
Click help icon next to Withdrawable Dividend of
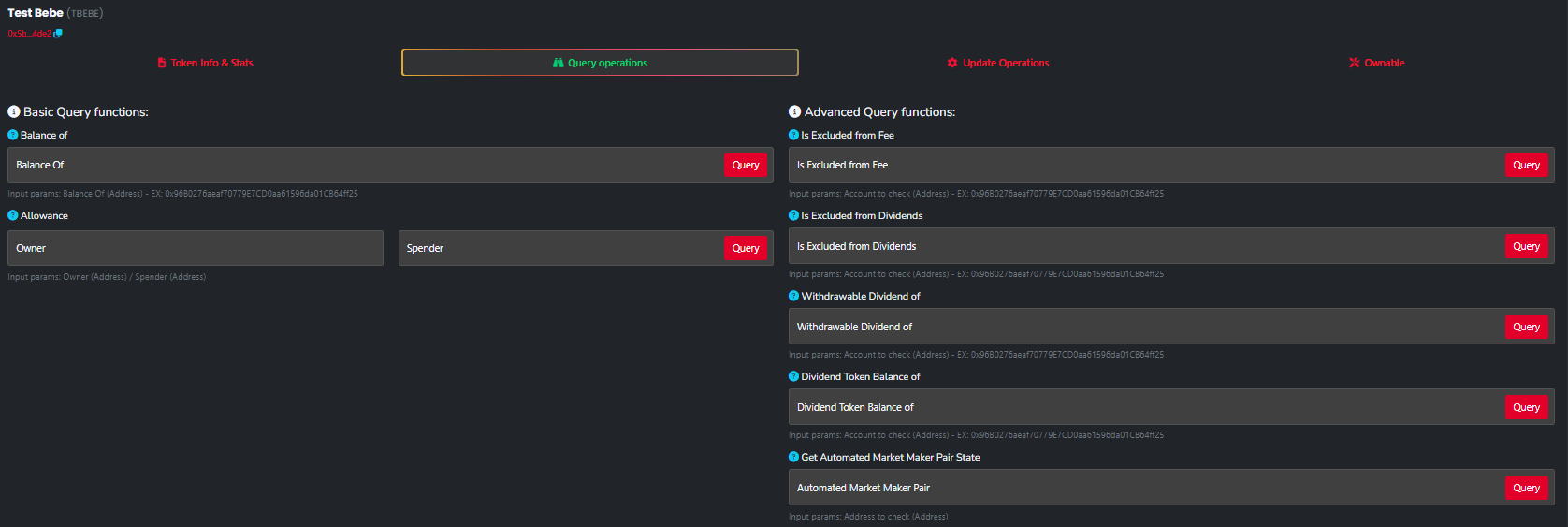tap(793, 296)
